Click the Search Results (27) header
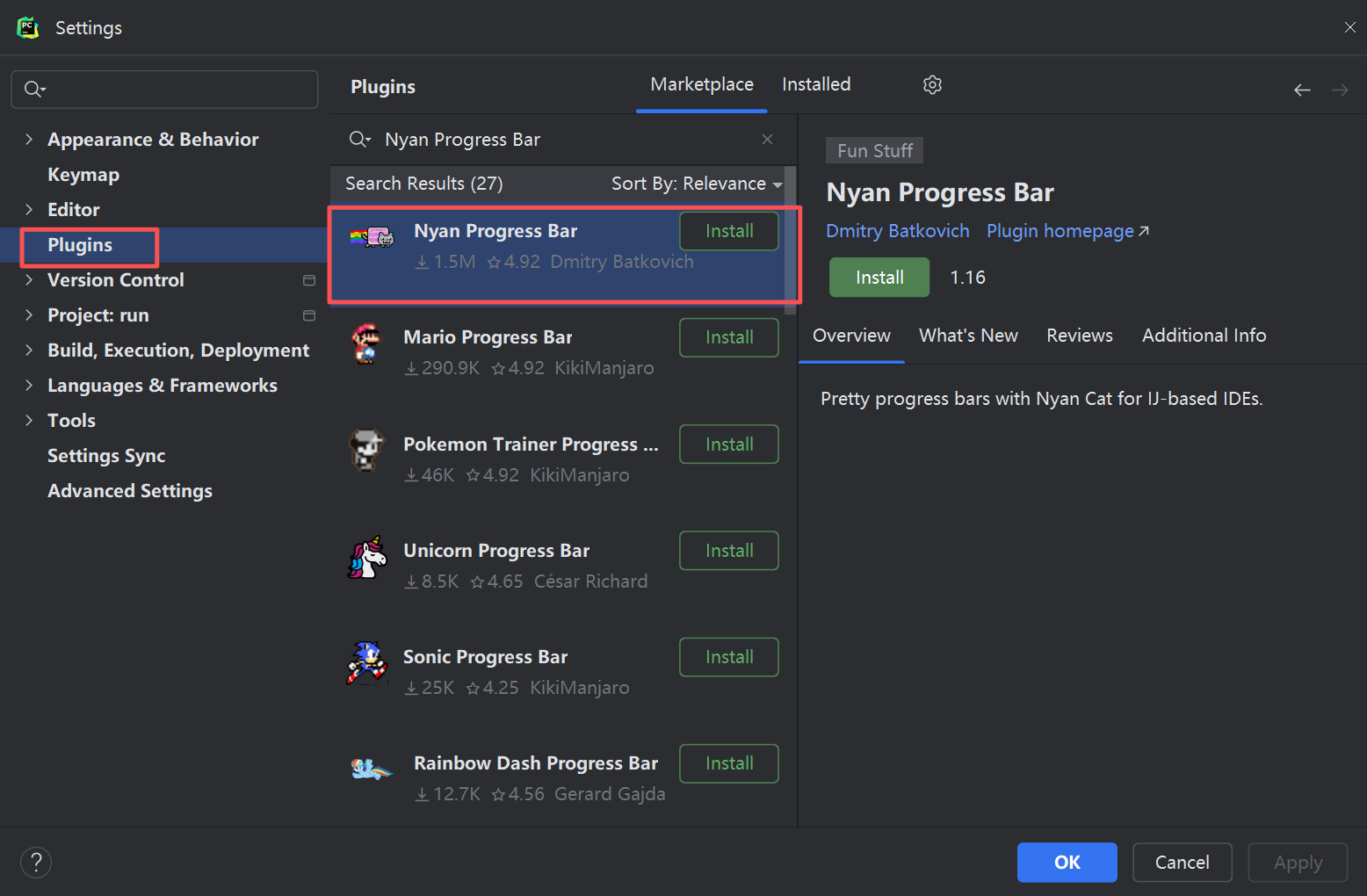 click(x=424, y=184)
